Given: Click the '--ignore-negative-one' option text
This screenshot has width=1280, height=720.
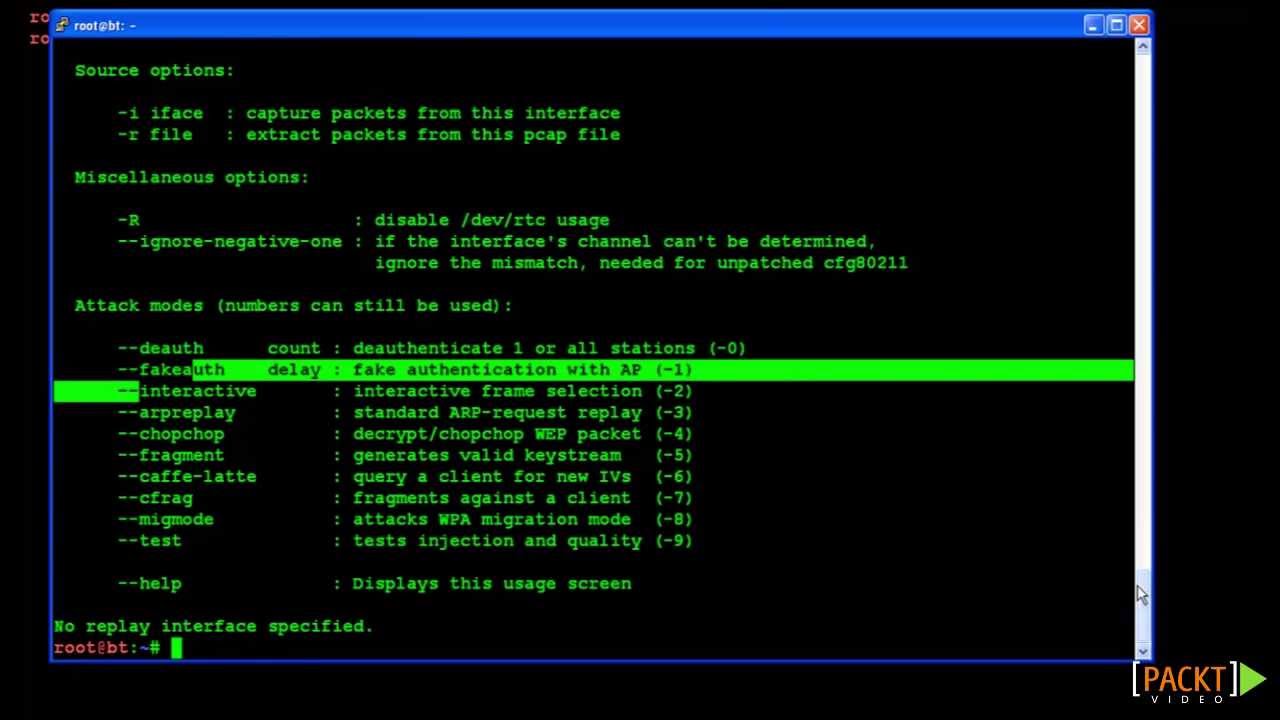Looking at the screenshot, I should pyautogui.click(x=230, y=242).
